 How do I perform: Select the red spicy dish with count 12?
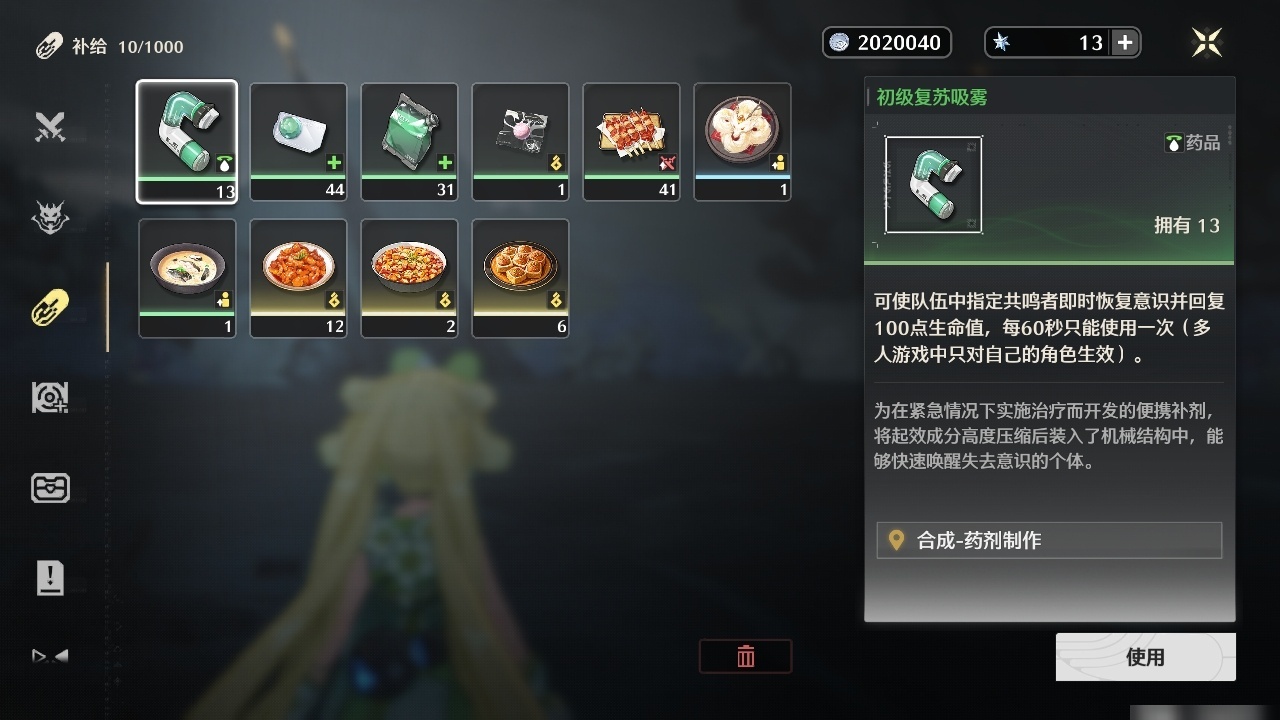pyautogui.click(x=298, y=278)
